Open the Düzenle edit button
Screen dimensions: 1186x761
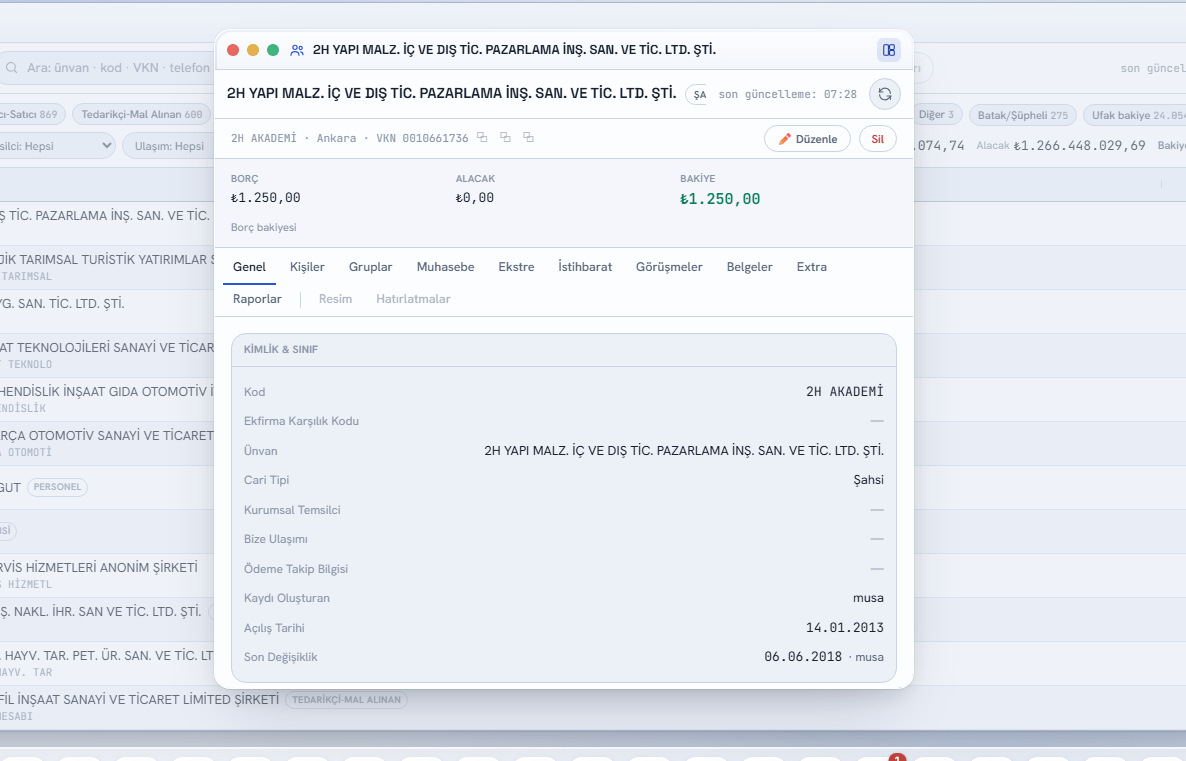[x=807, y=138]
